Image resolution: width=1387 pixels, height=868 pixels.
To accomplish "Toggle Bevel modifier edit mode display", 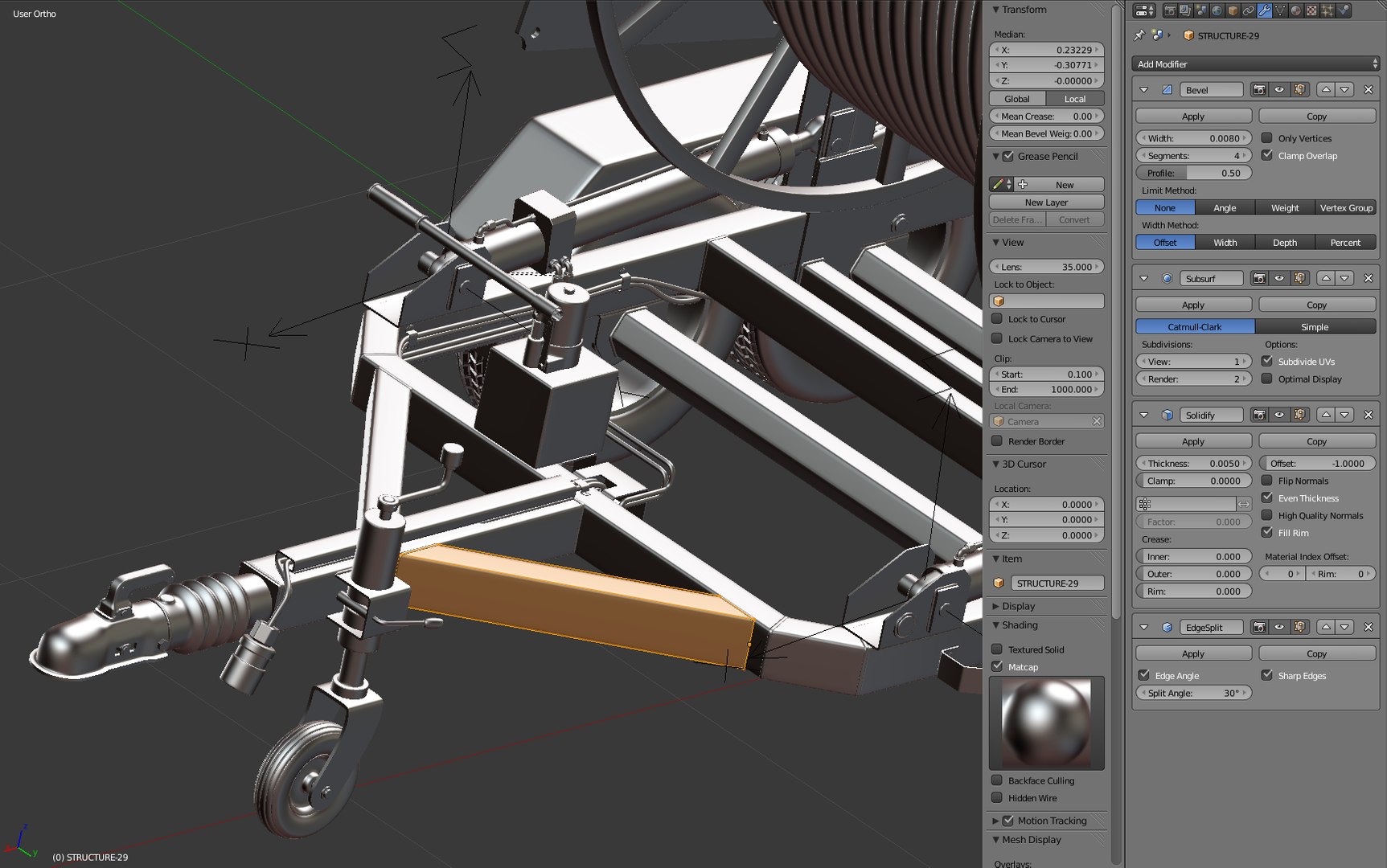I will click(x=1299, y=90).
